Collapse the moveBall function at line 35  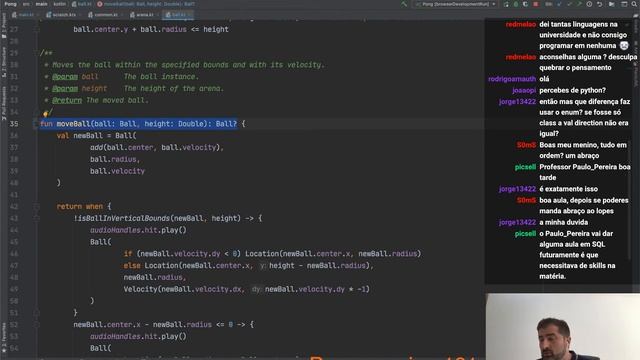[x=36, y=124]
